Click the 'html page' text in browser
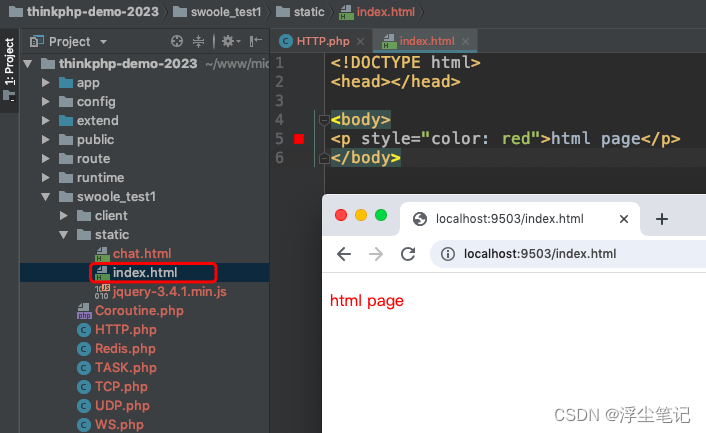Image resolution: width=706 pixels, height=433 pixels. (367, 301)
